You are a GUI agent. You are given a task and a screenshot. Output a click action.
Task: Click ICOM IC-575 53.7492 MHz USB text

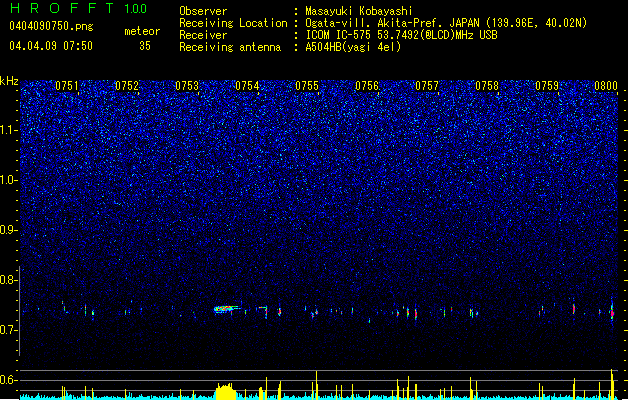pos(401,35)
